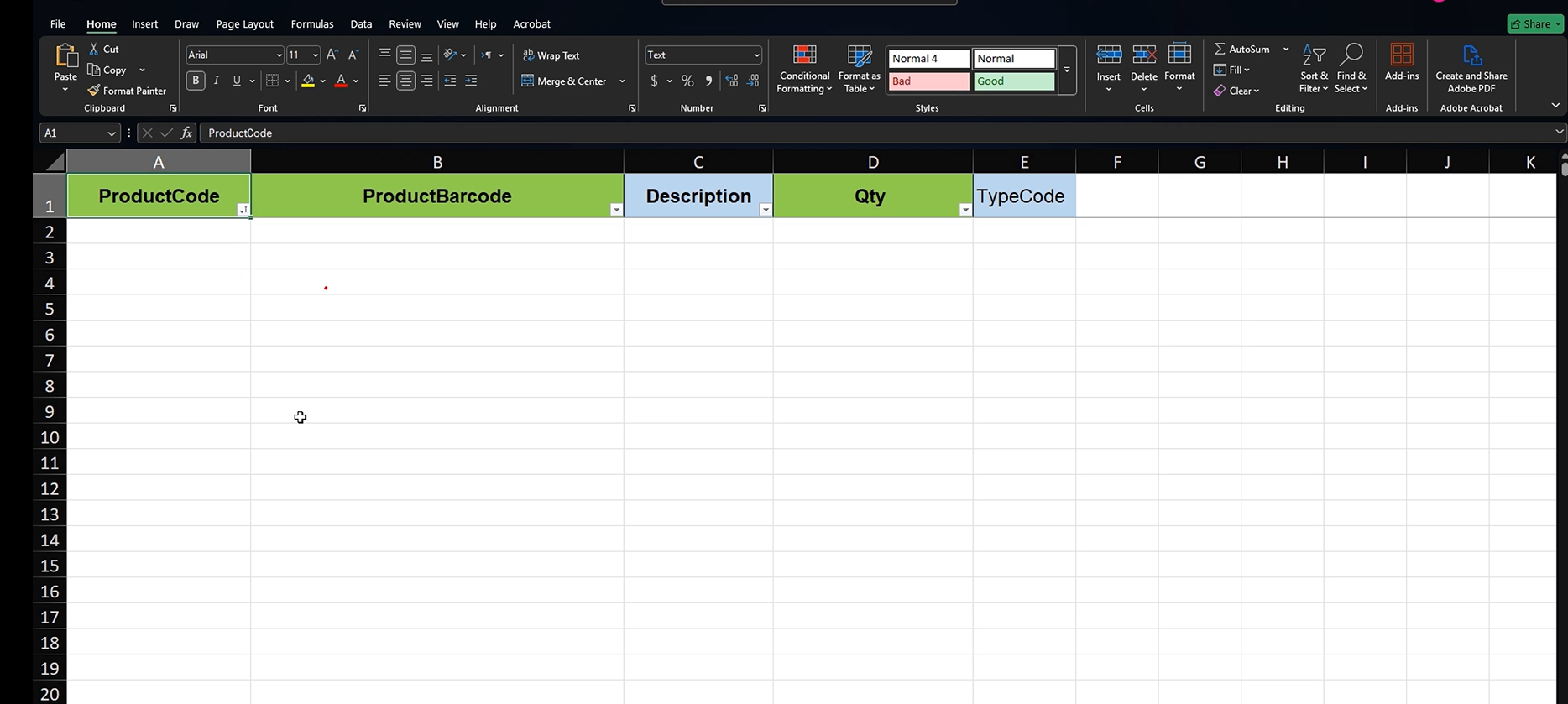The width and height of the screenshot is (1568, 704).
Task: Toggle Bold formatting
Action: 196,81
